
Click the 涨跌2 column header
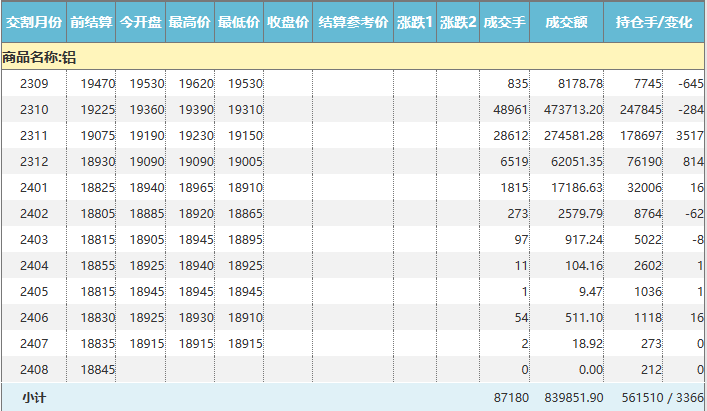(458, 21)
